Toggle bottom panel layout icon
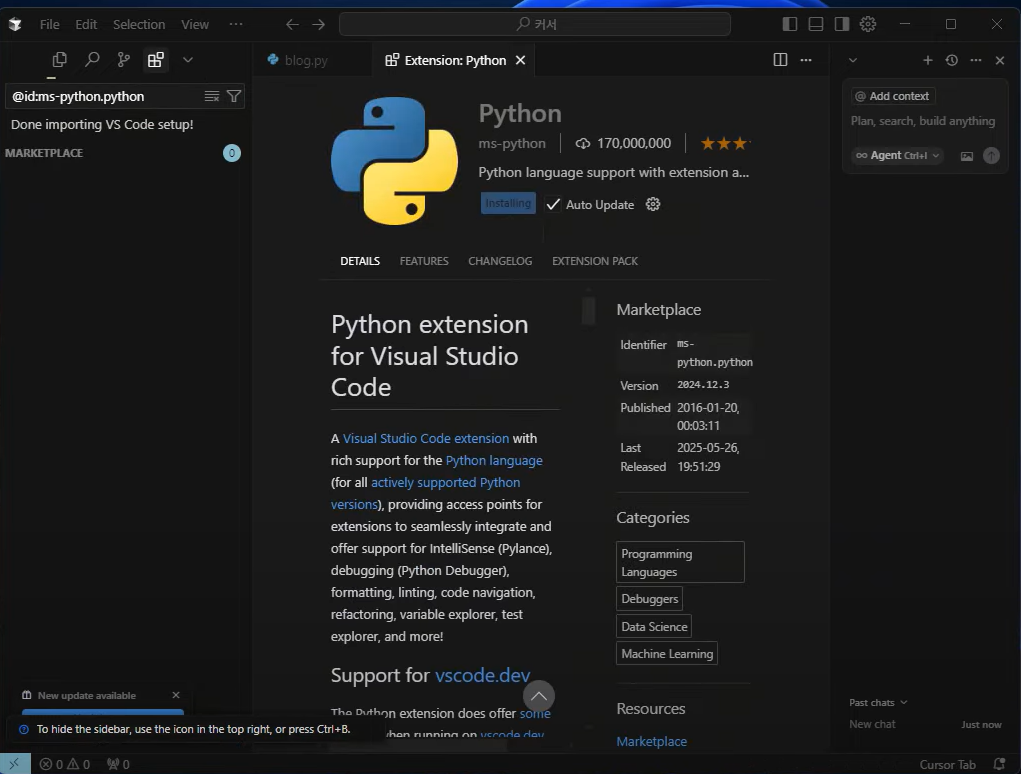 click(x=815, y=24)
